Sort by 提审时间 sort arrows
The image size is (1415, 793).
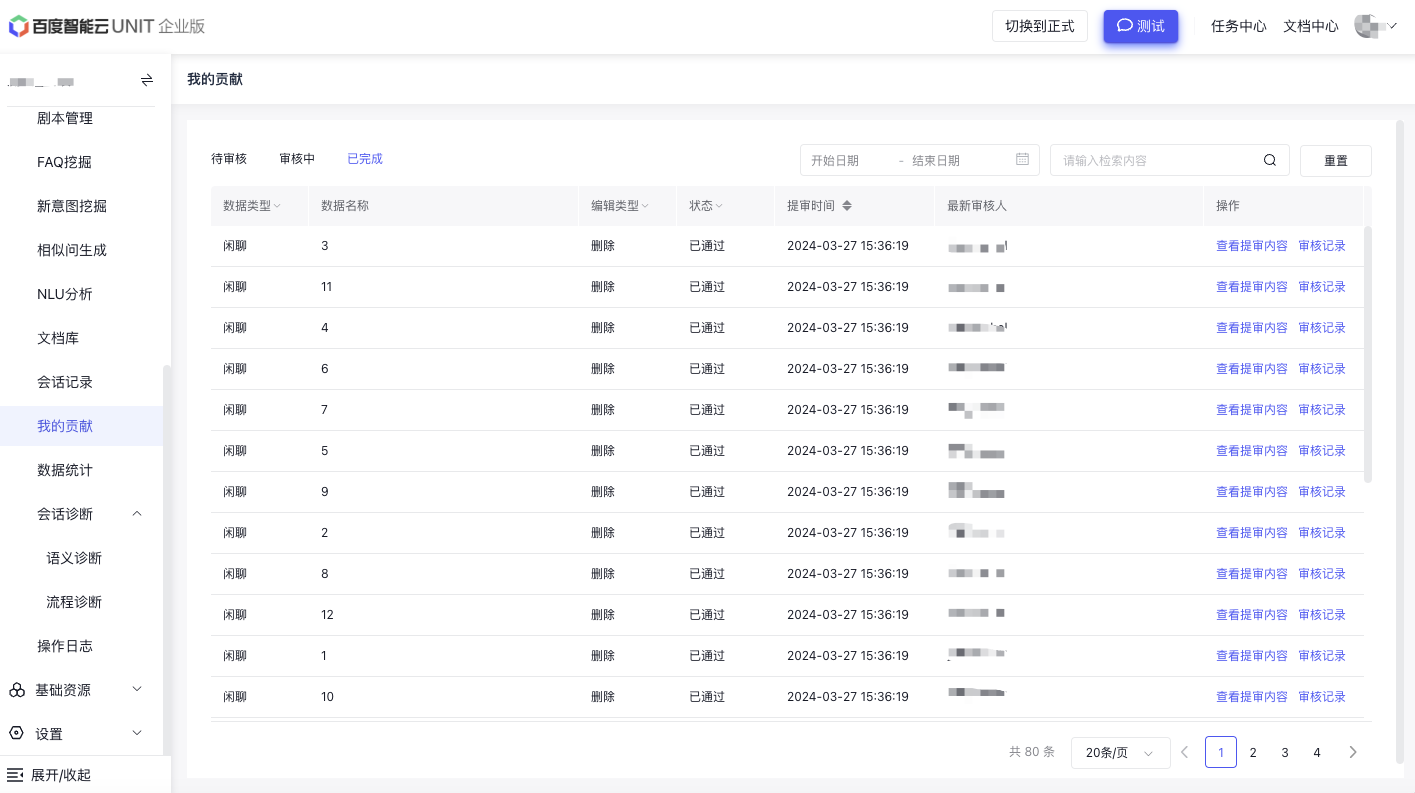tap(847, 205)
